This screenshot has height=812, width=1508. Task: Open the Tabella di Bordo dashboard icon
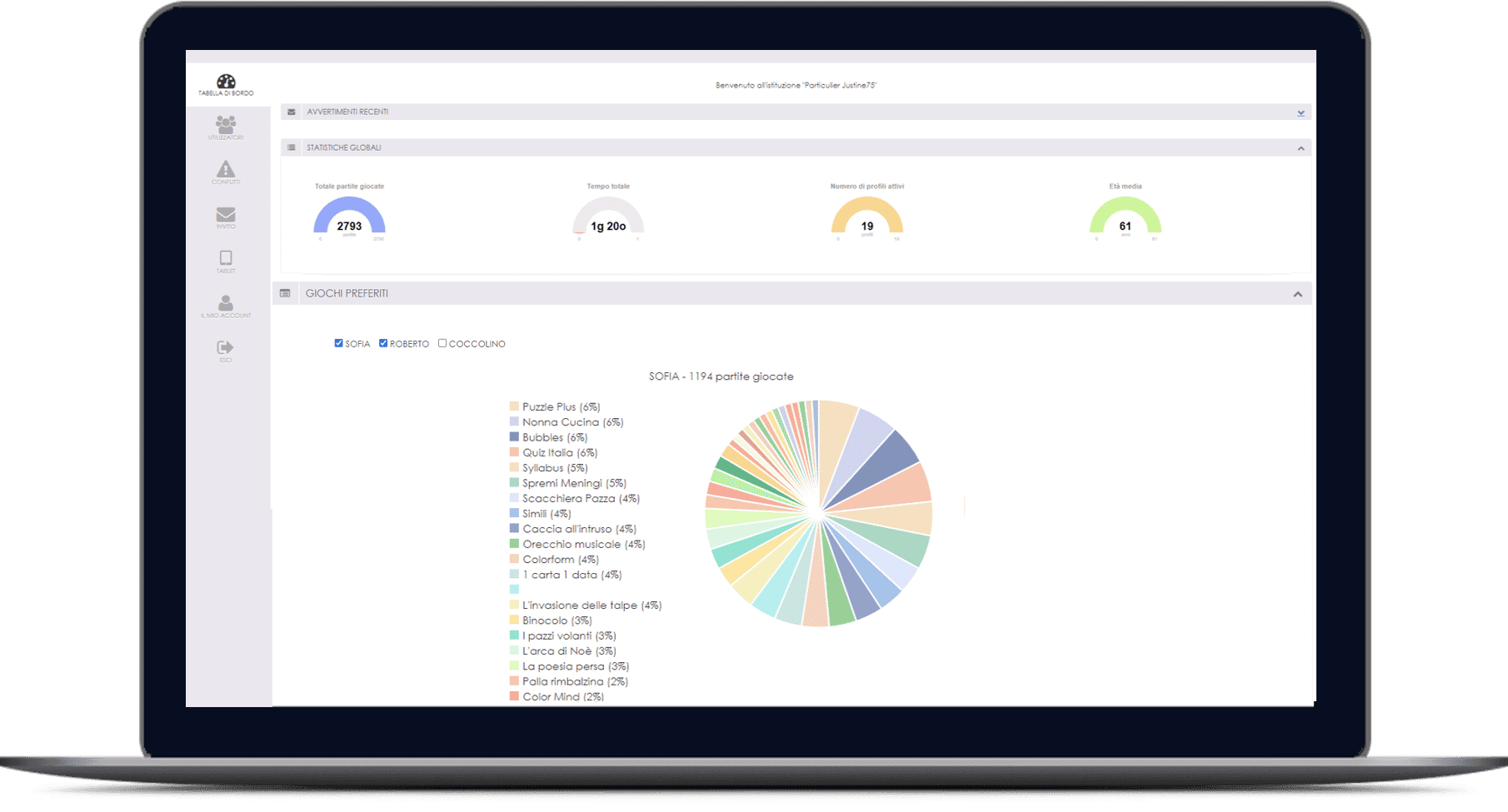(x=226, y=82)
